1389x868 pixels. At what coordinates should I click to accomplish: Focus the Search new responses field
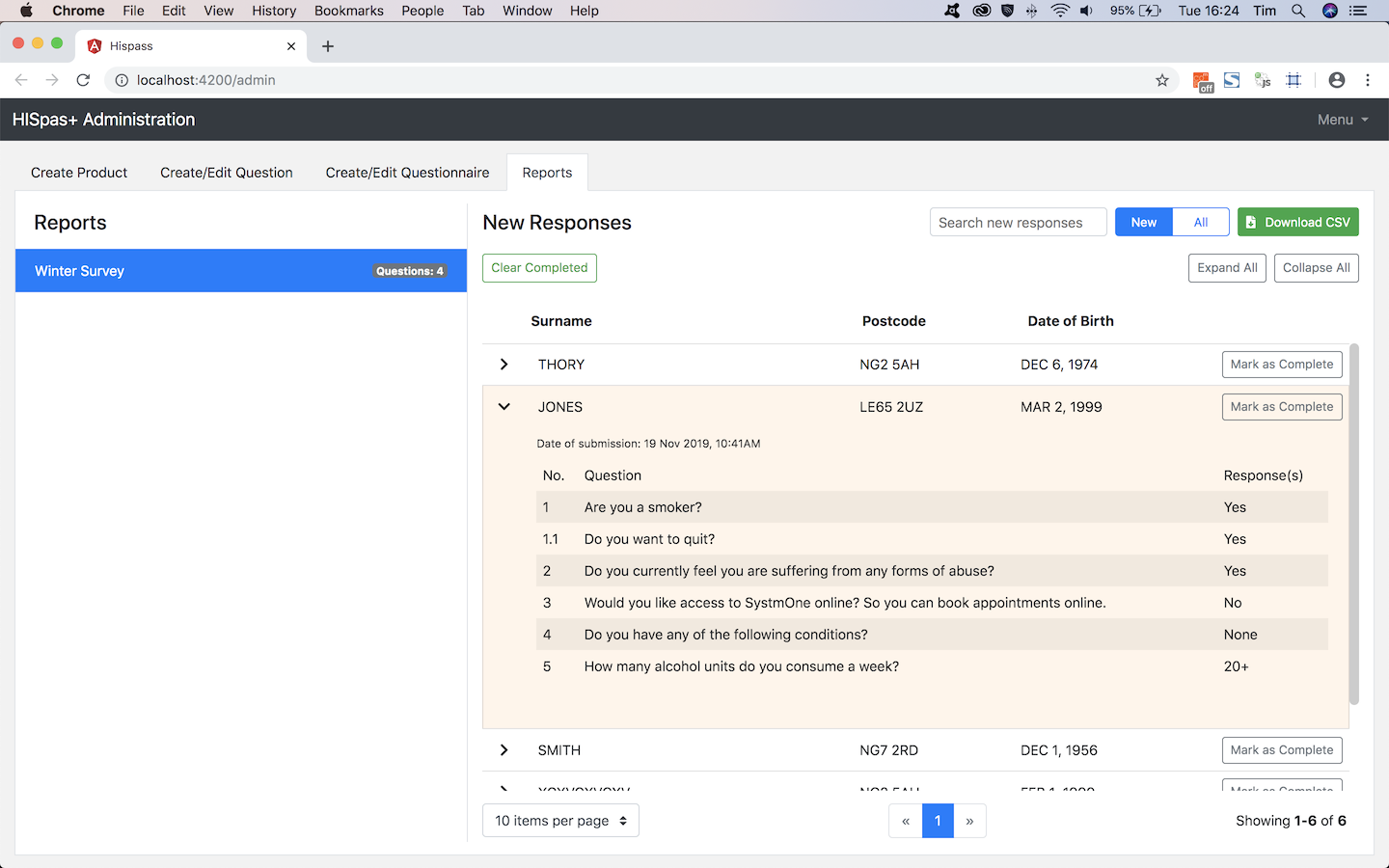pos(1018,222)
